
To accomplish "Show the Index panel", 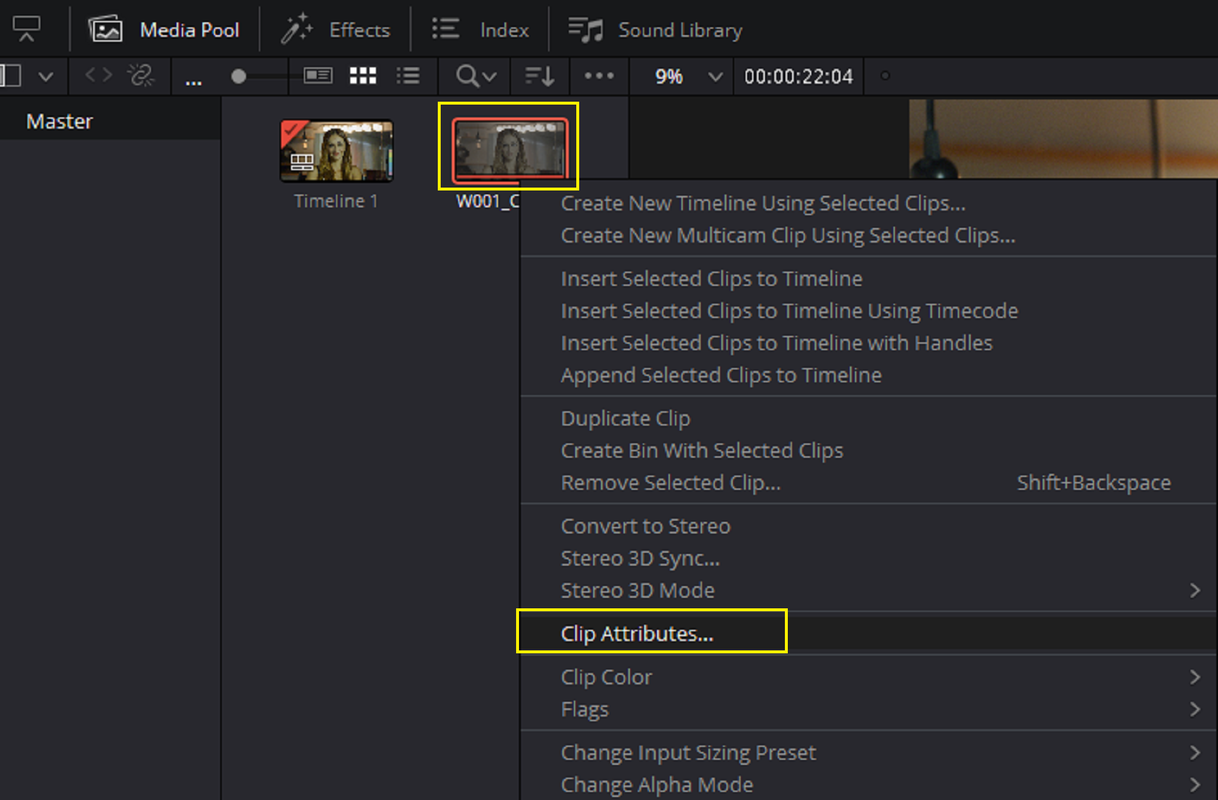I will point(480,30).
